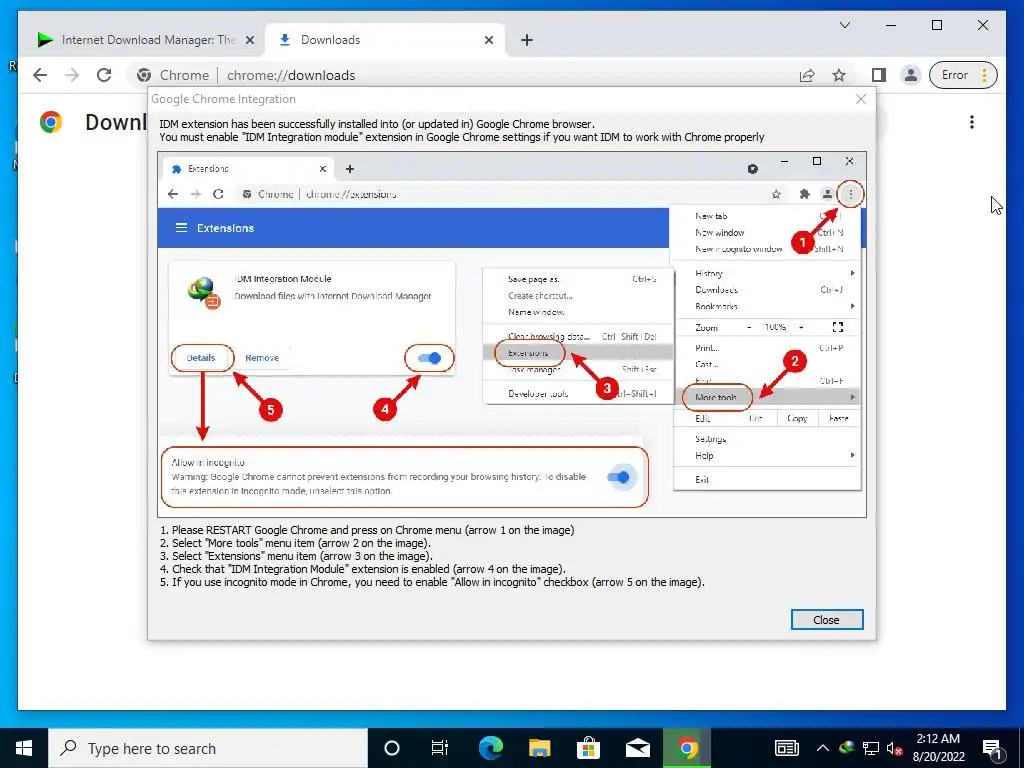1024x768 pixels.
Task: Close the Google Chrome Integration dialog with X
Action: pyautogui.click(x=861, y=99)
